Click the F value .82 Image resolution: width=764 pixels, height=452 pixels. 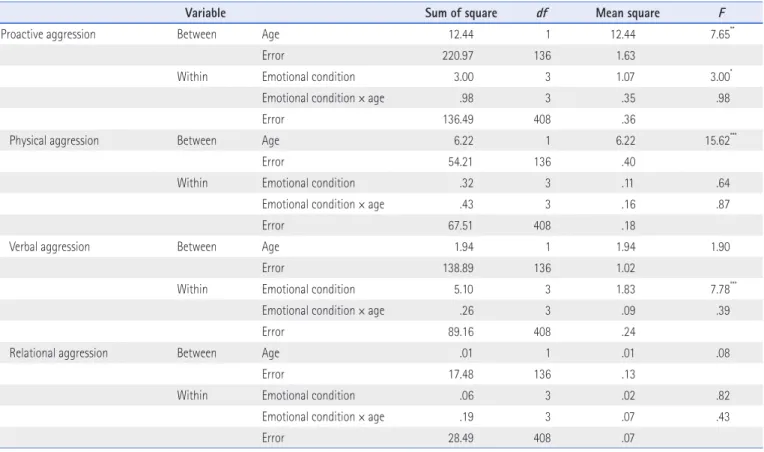[x=723, y=396]
